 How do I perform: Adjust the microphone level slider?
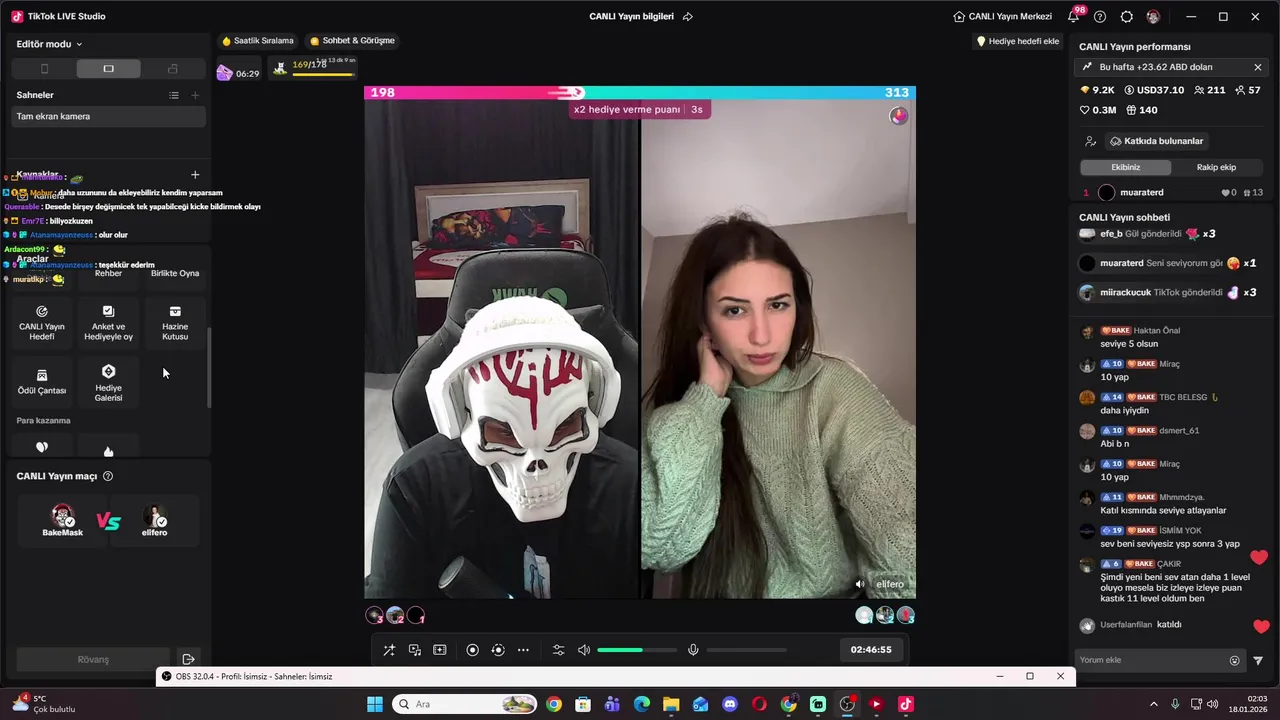pyautogui.click(x=746, y=650)
